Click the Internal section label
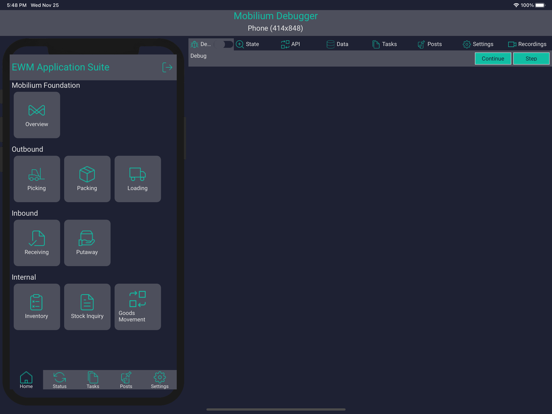This screenshot has height=414, width=552. (x=24, y=277)
